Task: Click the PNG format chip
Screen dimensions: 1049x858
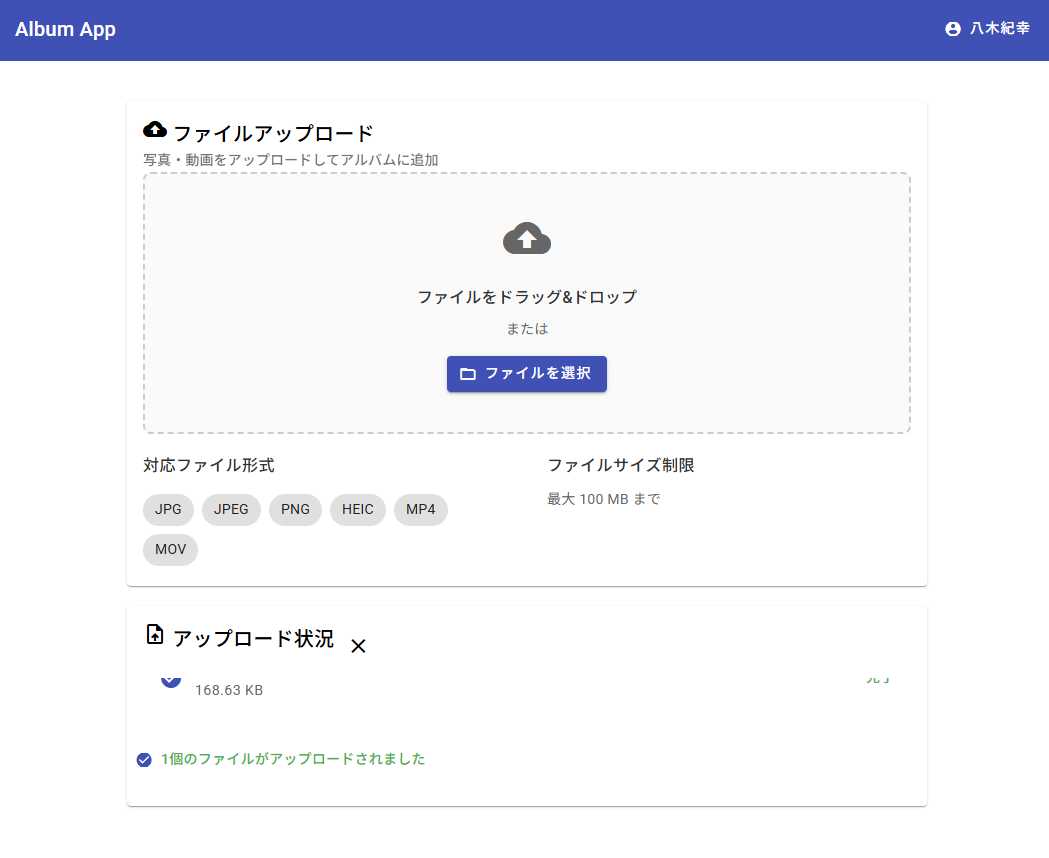Action: click(295, 509)
